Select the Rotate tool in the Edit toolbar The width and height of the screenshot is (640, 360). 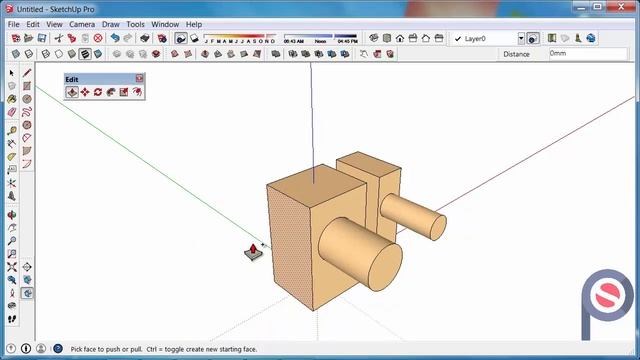coord(98,92)
